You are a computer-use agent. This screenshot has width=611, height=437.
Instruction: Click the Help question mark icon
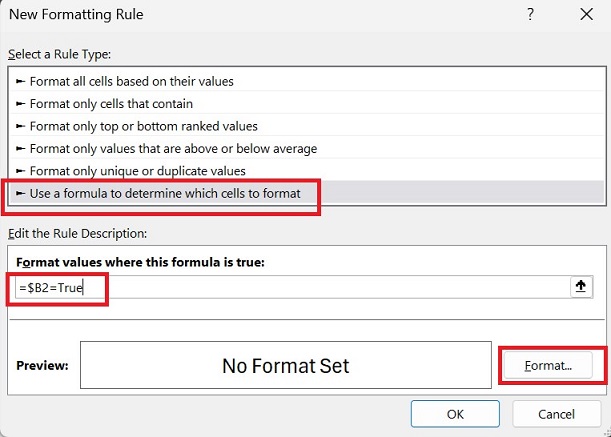click(x=526, y=14)
